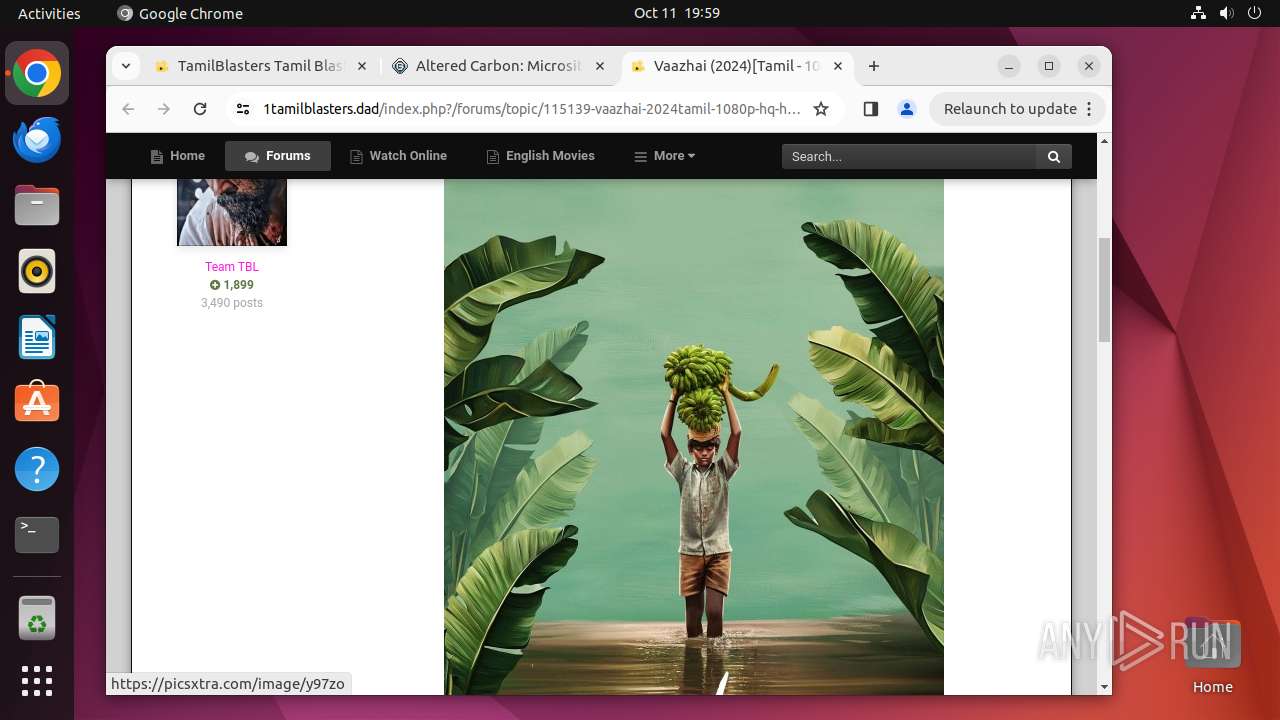
Task: Open Google Chrome from the dock
Action: tap(37, 74)
